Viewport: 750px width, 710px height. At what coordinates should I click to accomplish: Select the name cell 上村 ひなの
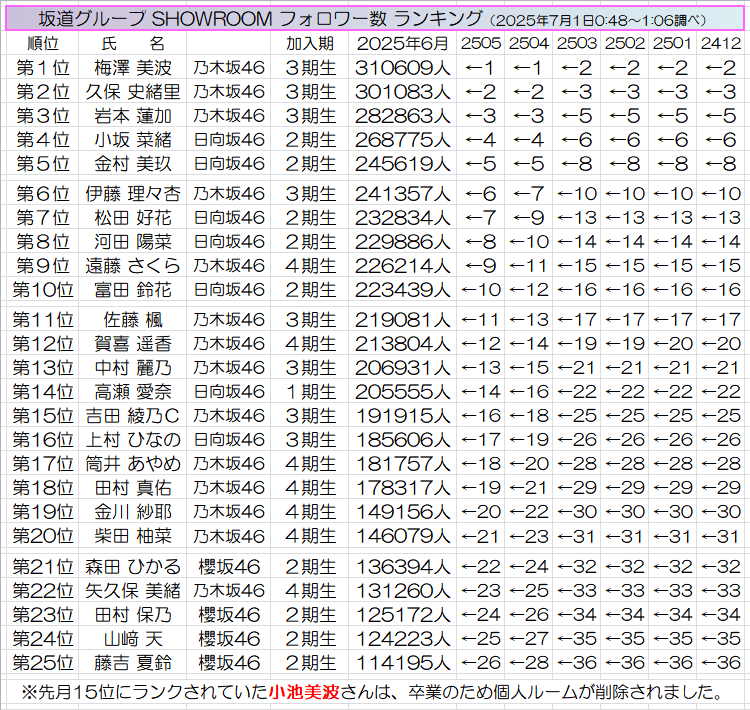tap(133, 439)
